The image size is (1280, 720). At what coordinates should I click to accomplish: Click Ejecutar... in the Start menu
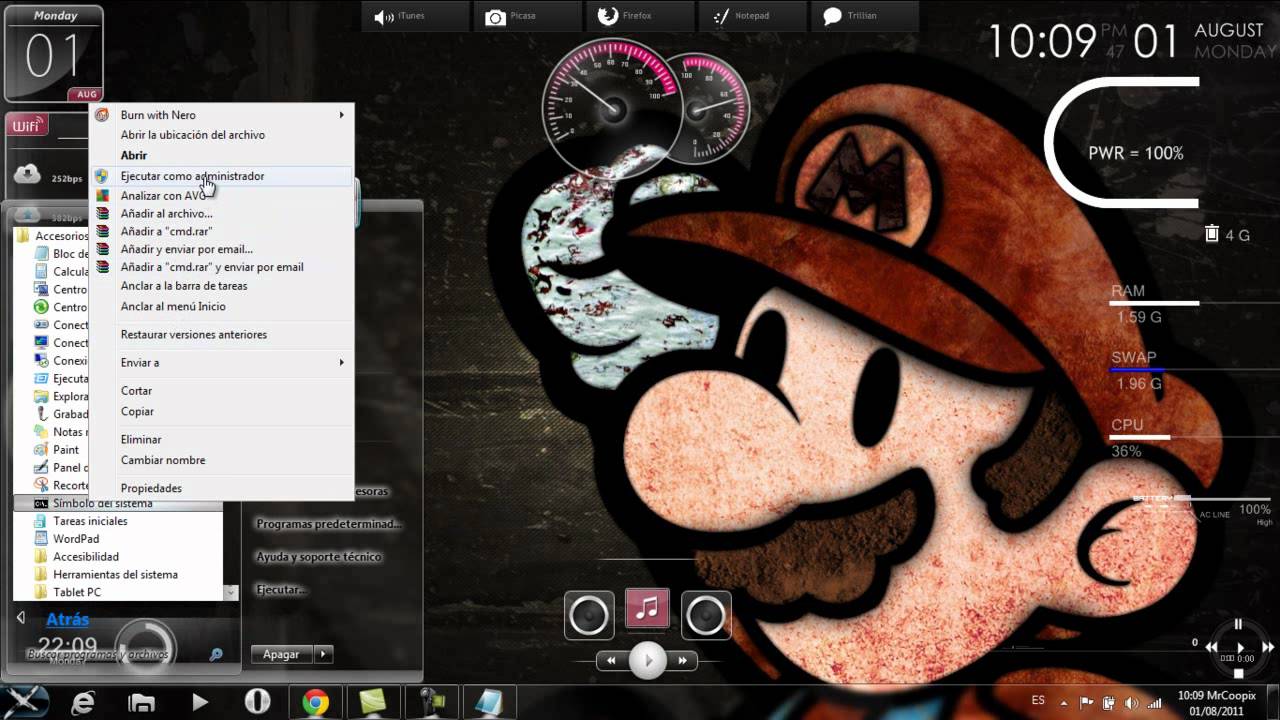[x=280, y=590]
